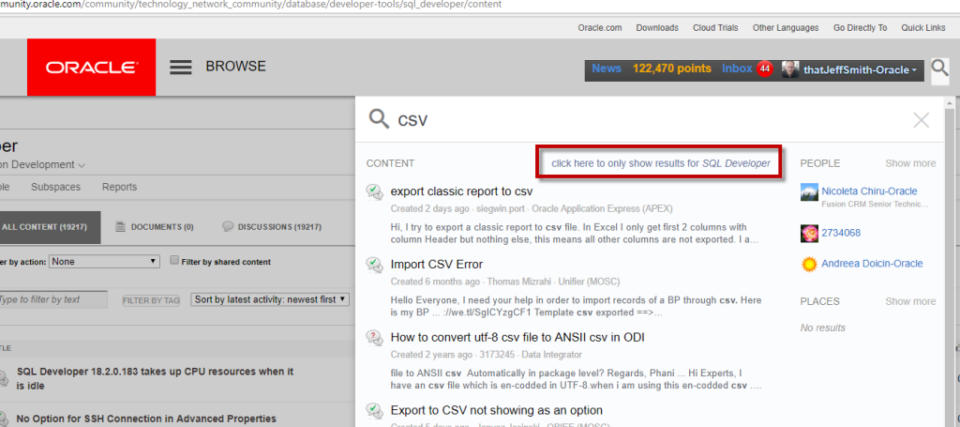Close the search overlay with the X
The height and width of the screenshot is (427, 960).
point(921,120)
